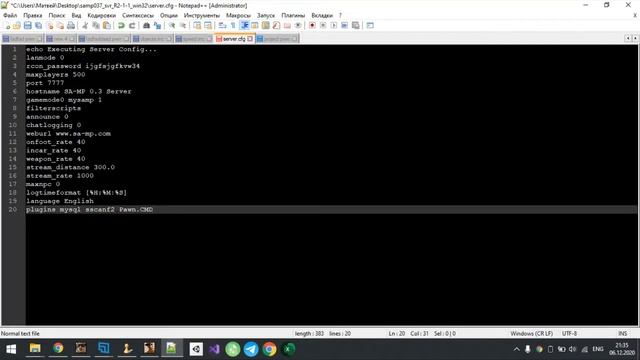Screen dimensions: 640x360
Task: Toggle INS insert mode in status bar
Action: pos(622,333)
